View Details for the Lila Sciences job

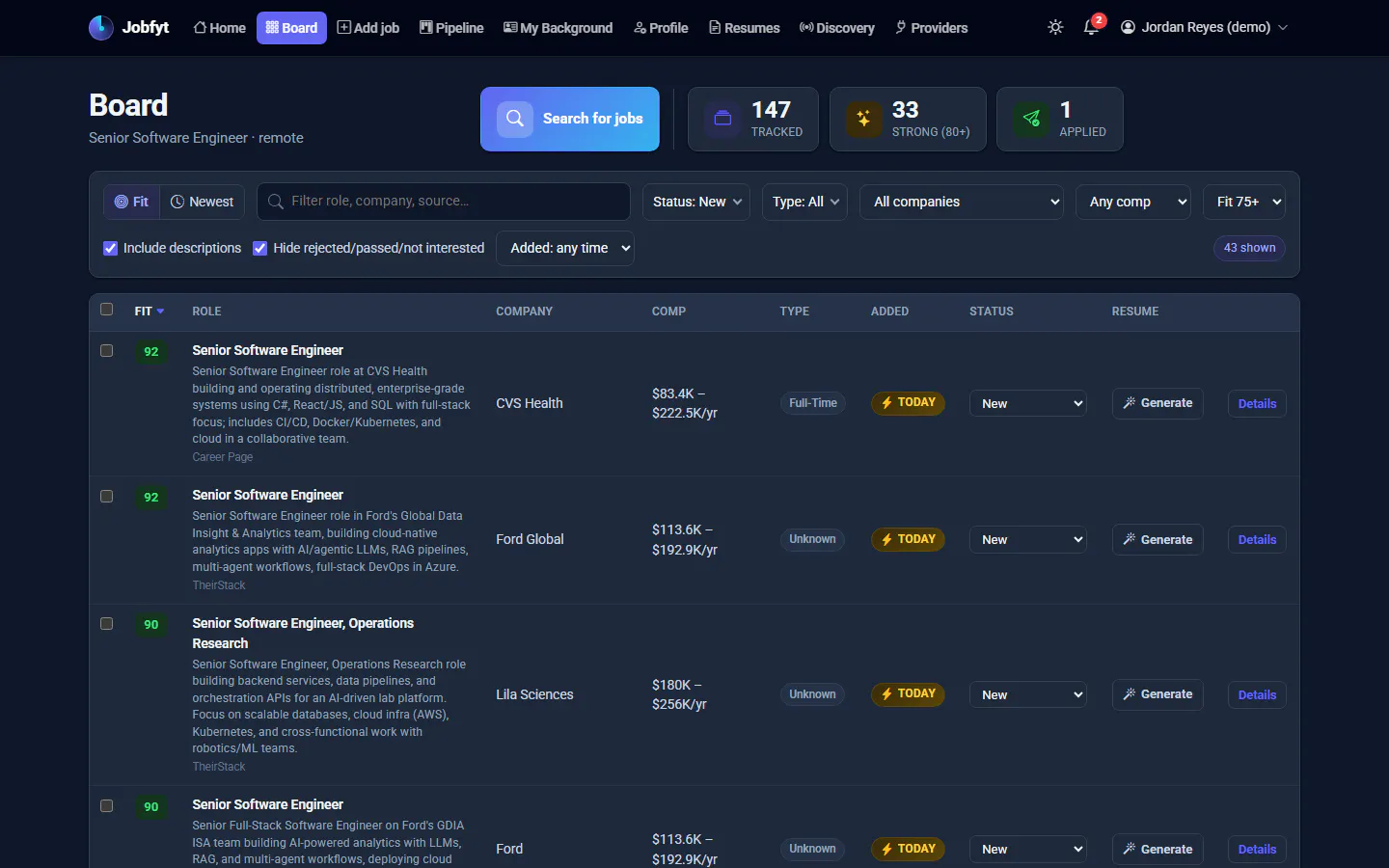point(1257,694)
